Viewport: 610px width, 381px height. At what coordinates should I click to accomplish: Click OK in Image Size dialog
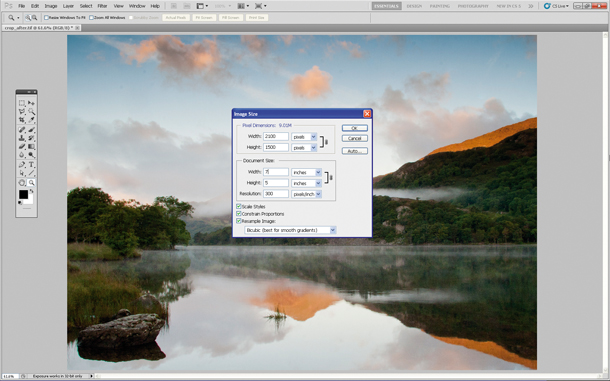point(354,128)
